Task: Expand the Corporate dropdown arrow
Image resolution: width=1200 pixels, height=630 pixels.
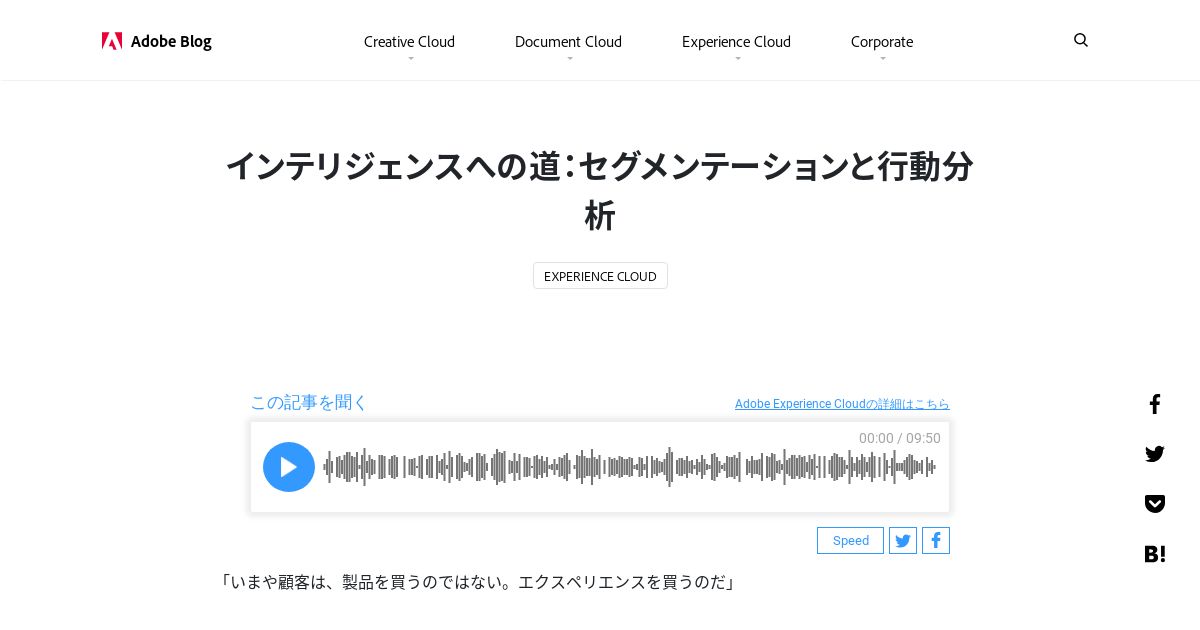Action: [x=883, y=59]
